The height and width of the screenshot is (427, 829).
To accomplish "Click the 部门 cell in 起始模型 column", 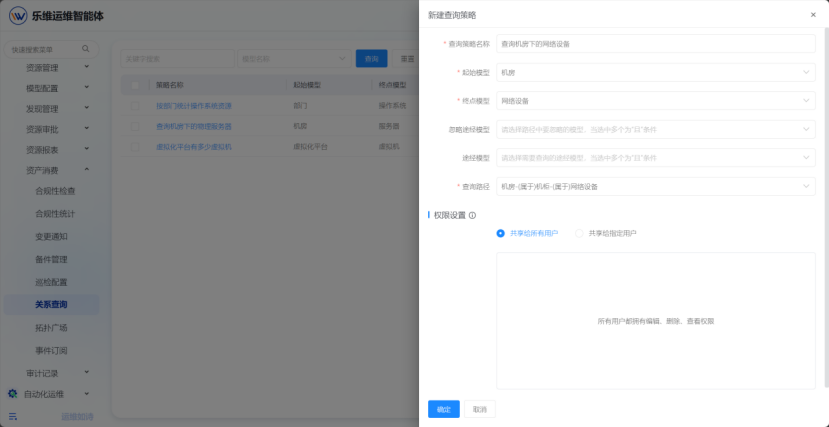I will coord(300,106).
